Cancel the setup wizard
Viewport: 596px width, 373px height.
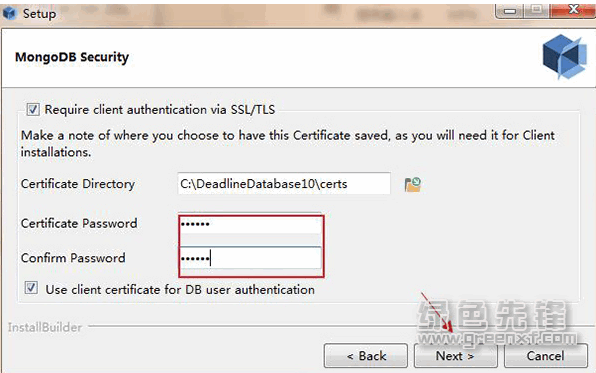[x=546, y=356]
